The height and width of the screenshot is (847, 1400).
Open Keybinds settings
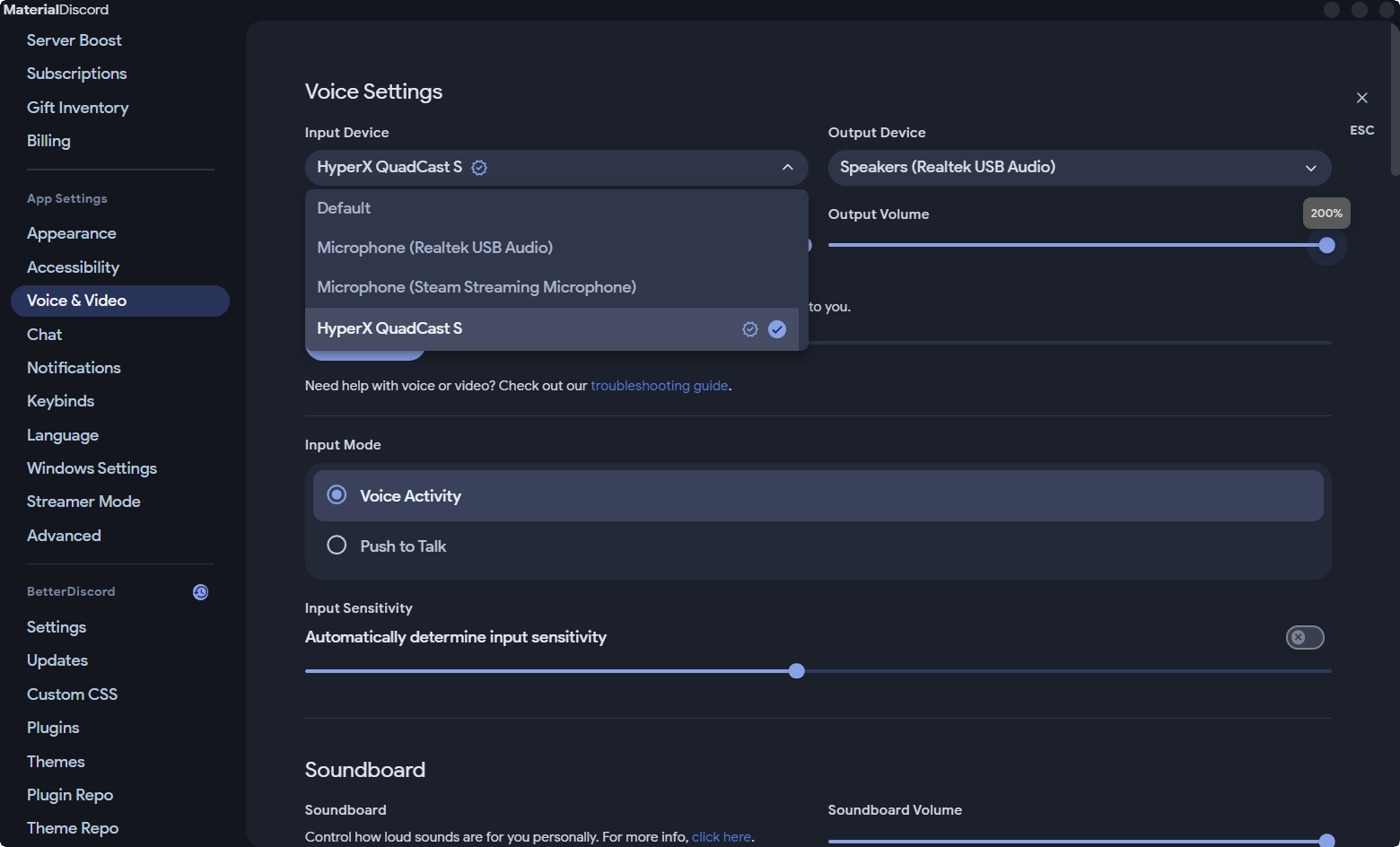tap(60, 401)
